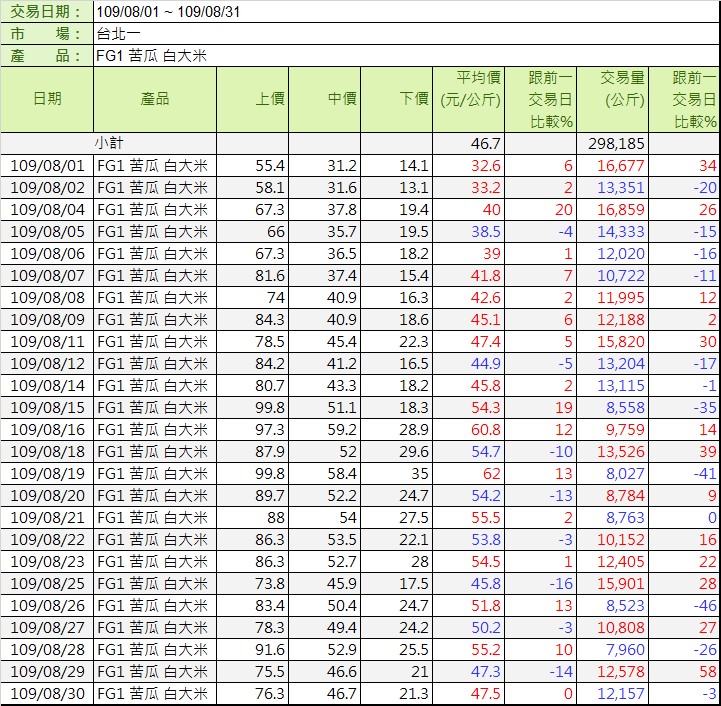Click the 日期 column header

point(47,99)
